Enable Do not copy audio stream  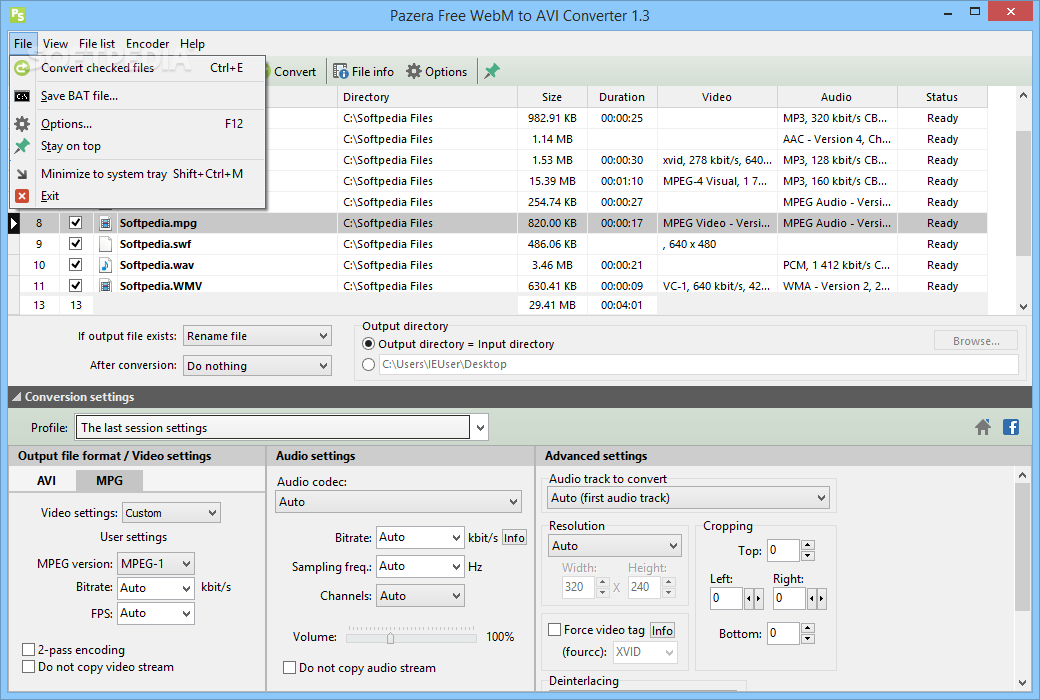point(289,667)
